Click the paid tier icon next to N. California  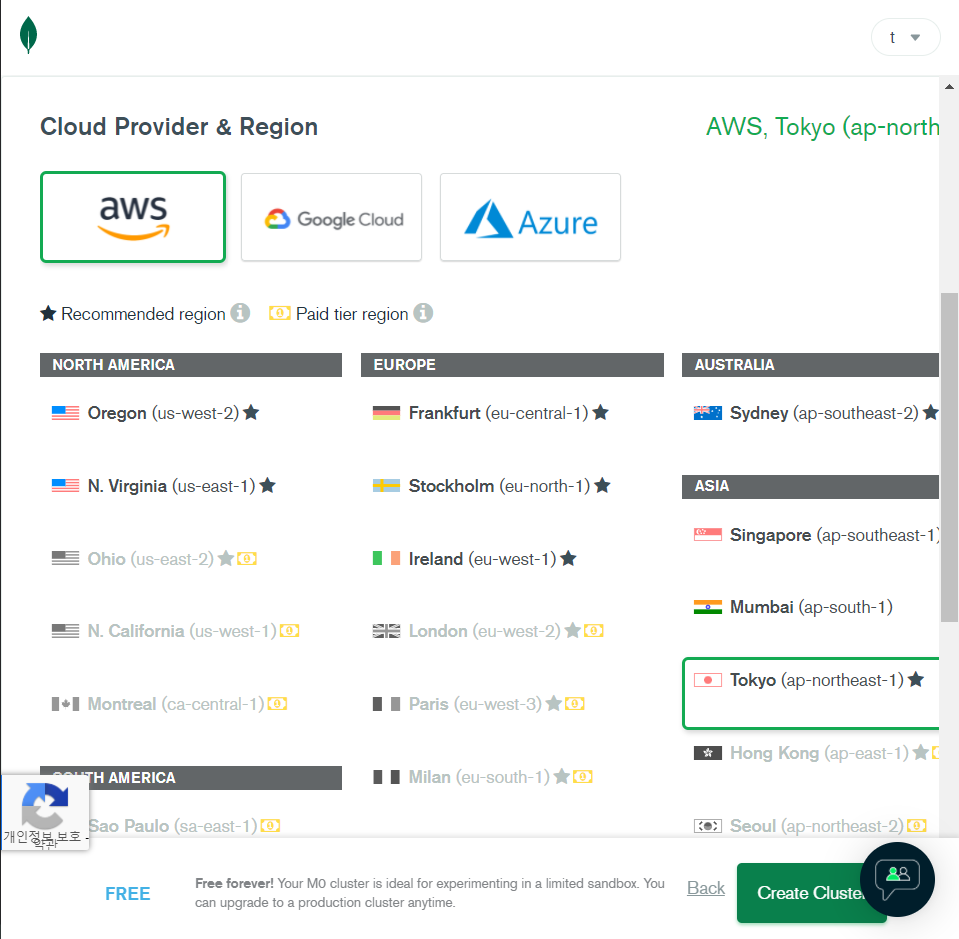(x=289, y=631)
